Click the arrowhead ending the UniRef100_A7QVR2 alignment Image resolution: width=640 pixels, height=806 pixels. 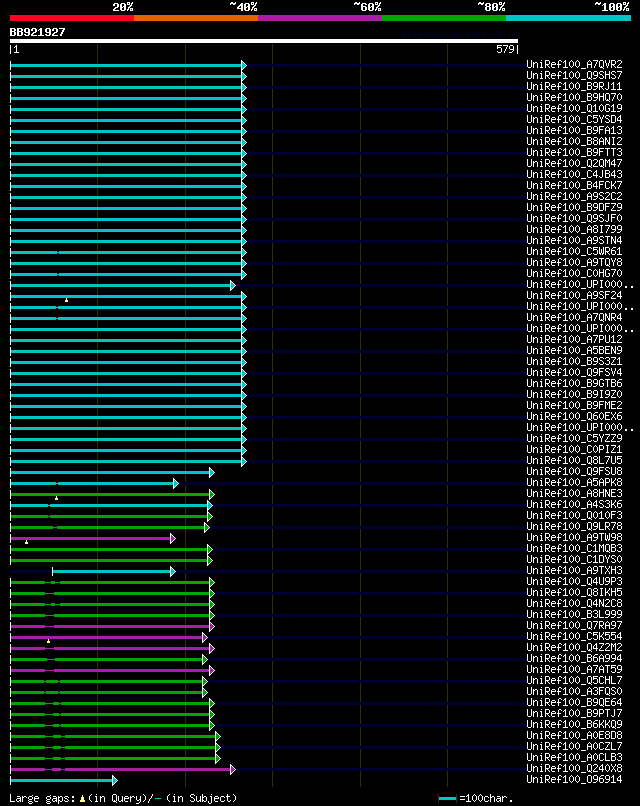pos(244,65)
